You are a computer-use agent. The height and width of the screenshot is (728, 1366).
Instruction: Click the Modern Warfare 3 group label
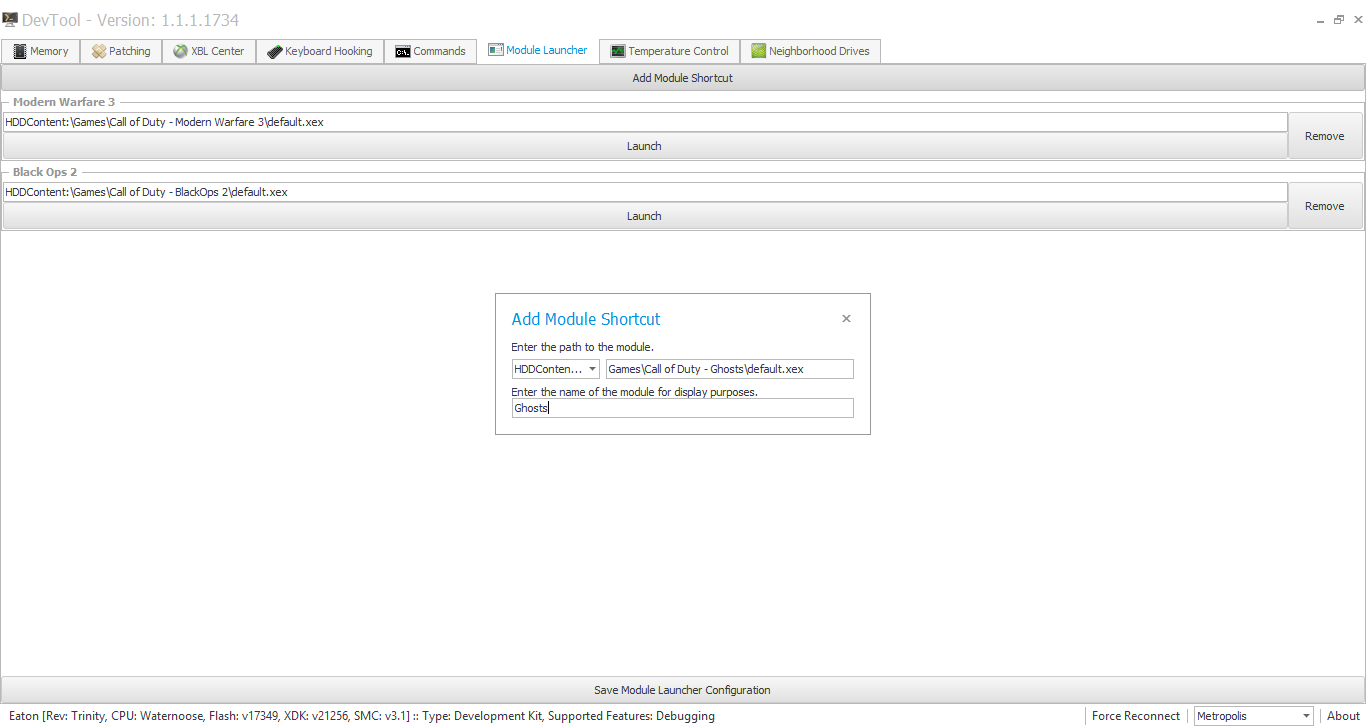pos(64,102)
